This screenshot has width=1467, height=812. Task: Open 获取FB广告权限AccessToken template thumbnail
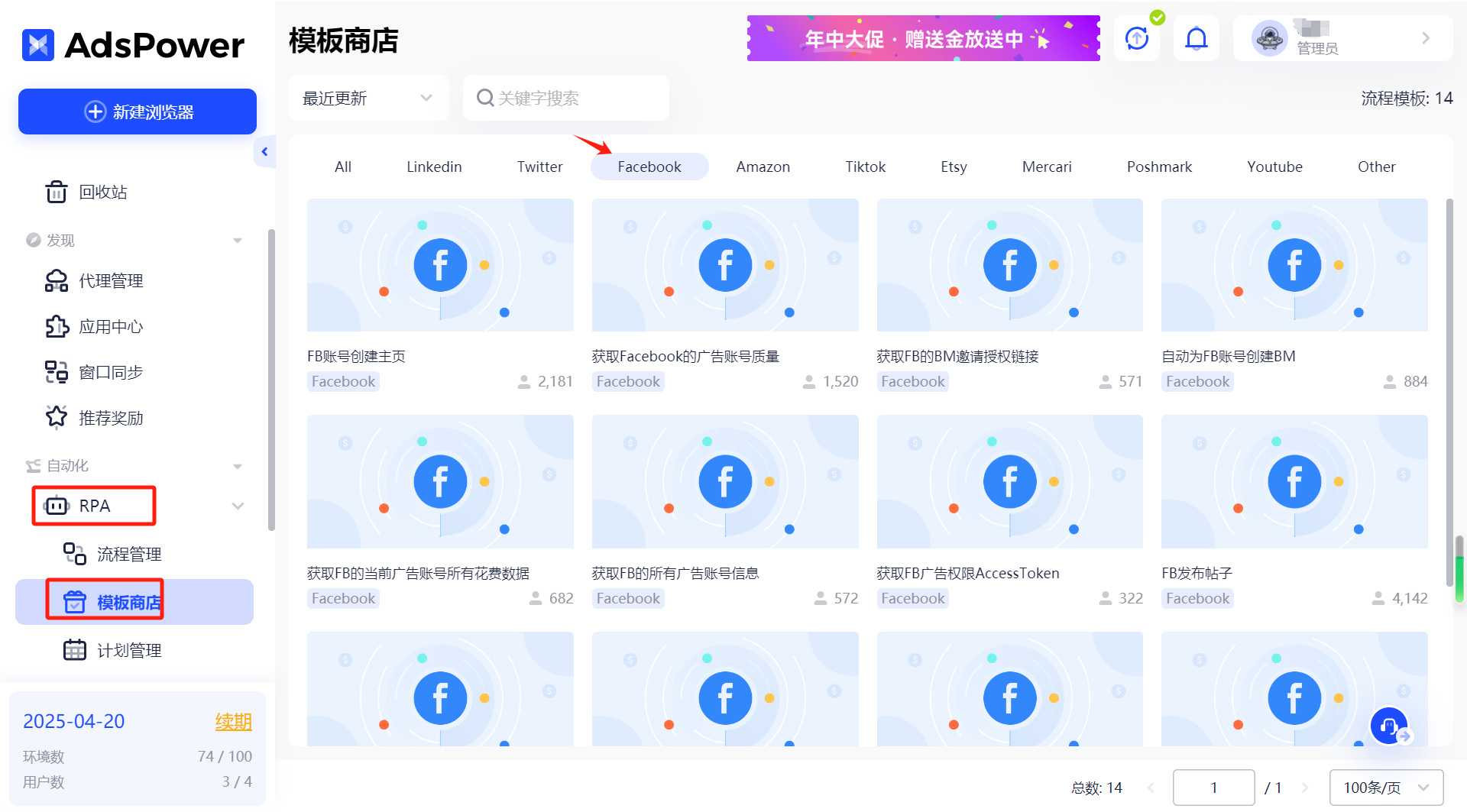click(x=1010, y=481)
